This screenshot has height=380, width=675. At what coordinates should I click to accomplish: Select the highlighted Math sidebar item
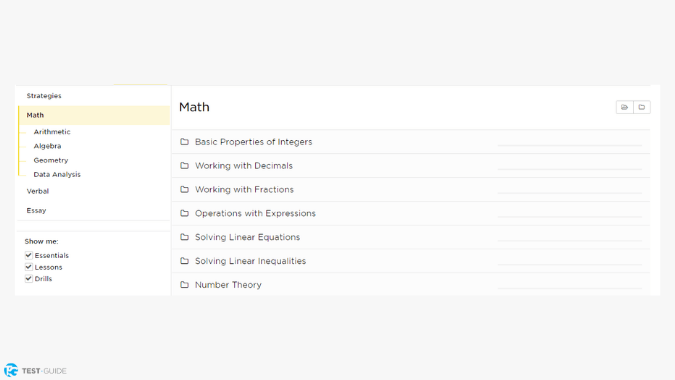(x=94, y=115)
